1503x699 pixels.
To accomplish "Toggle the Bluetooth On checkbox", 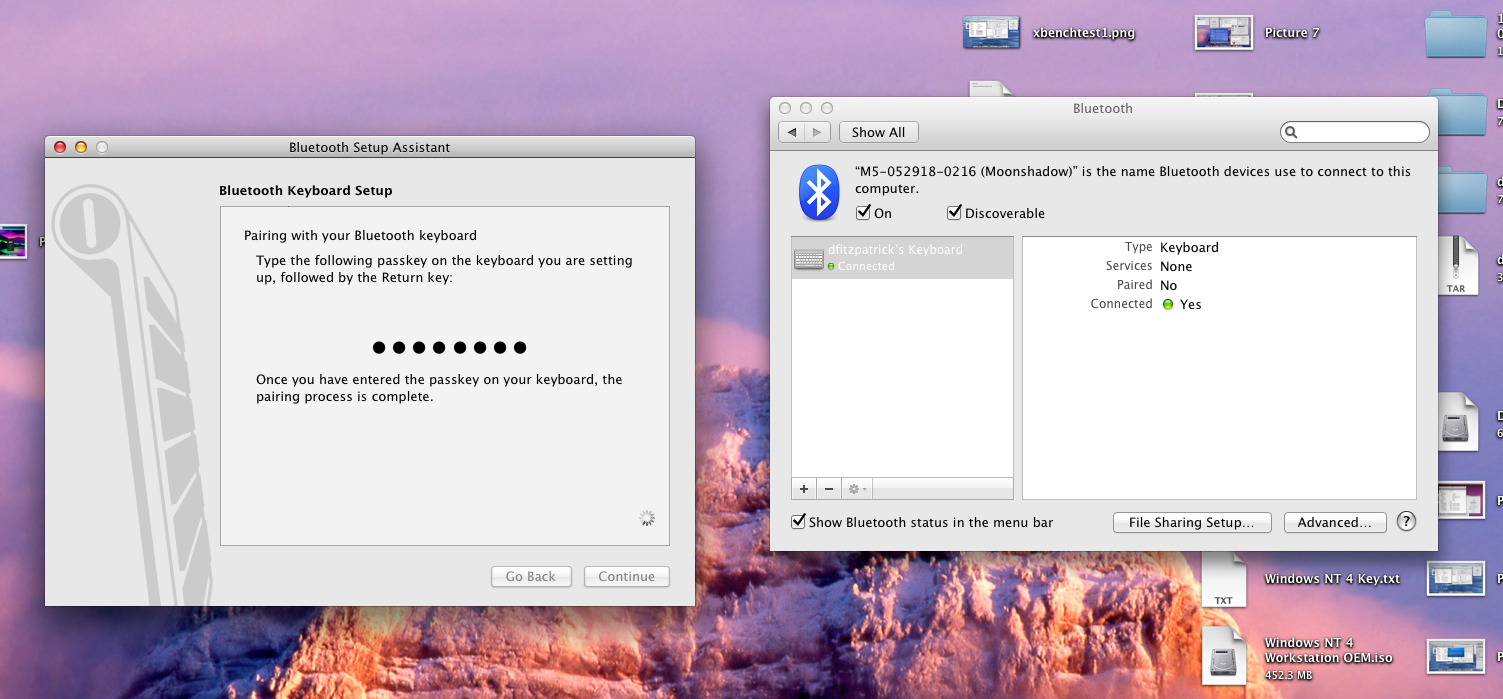I will coord(863,213).
